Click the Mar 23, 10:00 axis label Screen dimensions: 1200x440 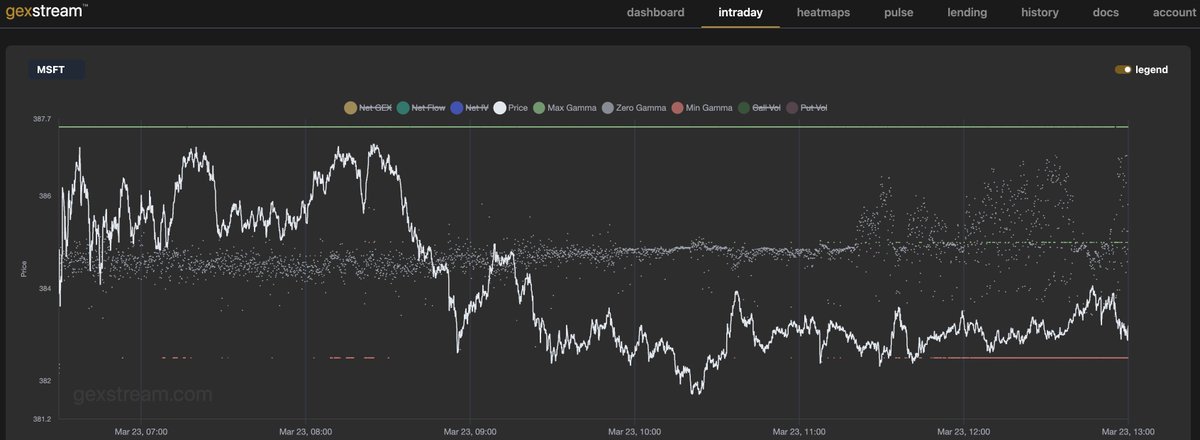click(x=635, y=432)
